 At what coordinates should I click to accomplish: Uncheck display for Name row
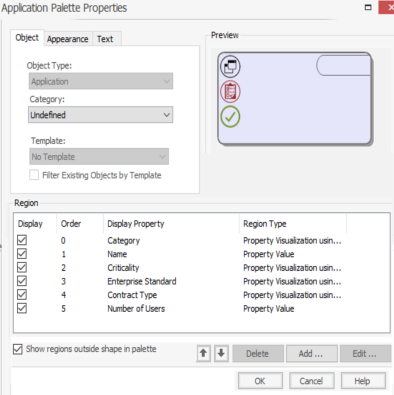22,254
